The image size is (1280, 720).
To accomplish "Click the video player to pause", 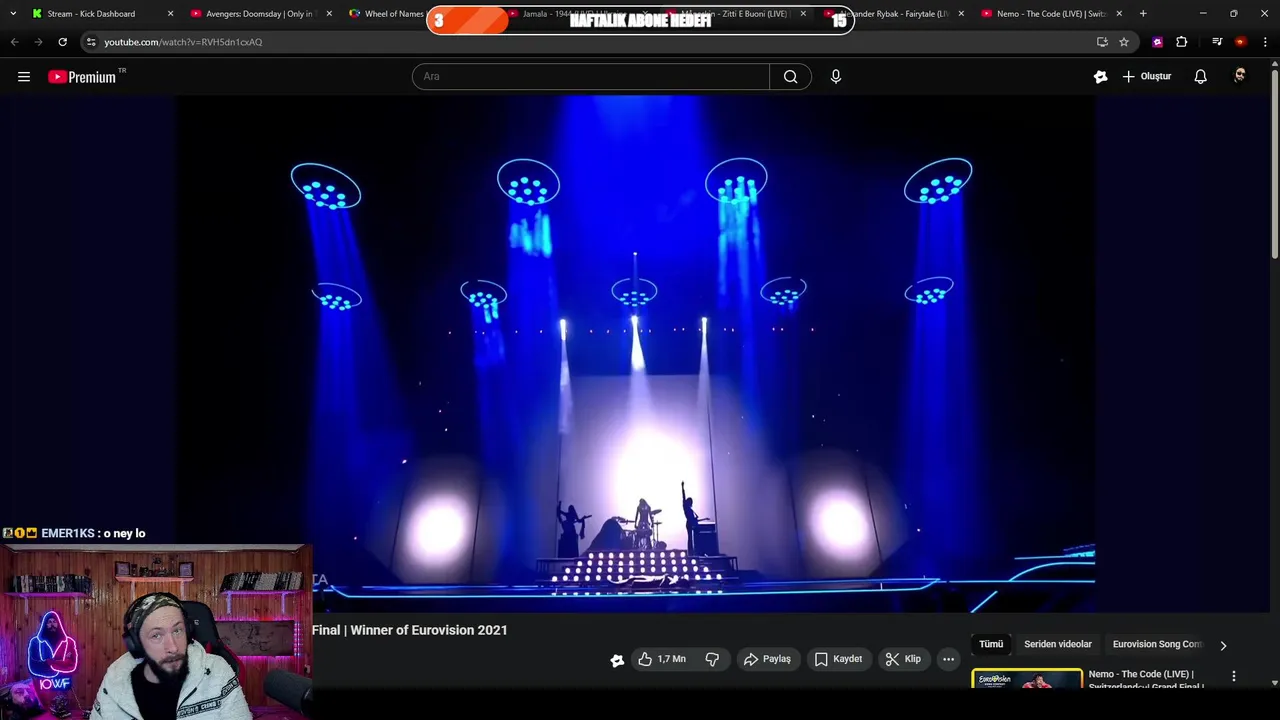I will (x=636, y=353).
